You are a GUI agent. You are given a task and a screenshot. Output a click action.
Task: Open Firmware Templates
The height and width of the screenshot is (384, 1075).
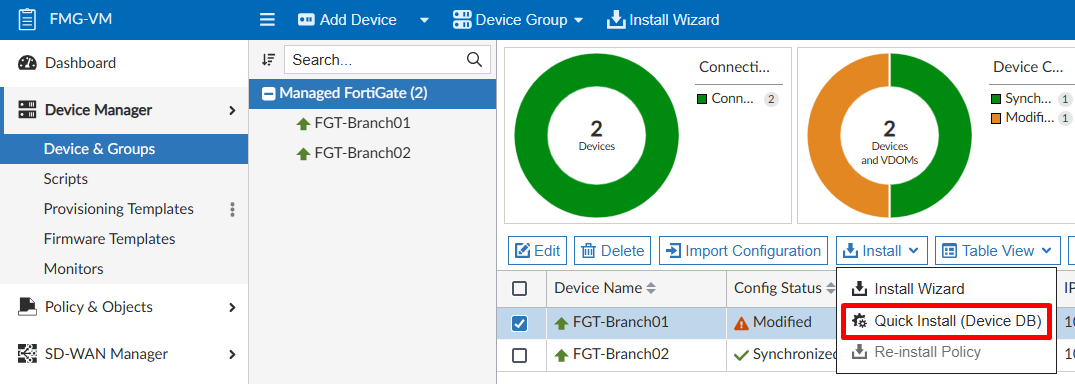(110, 239)
